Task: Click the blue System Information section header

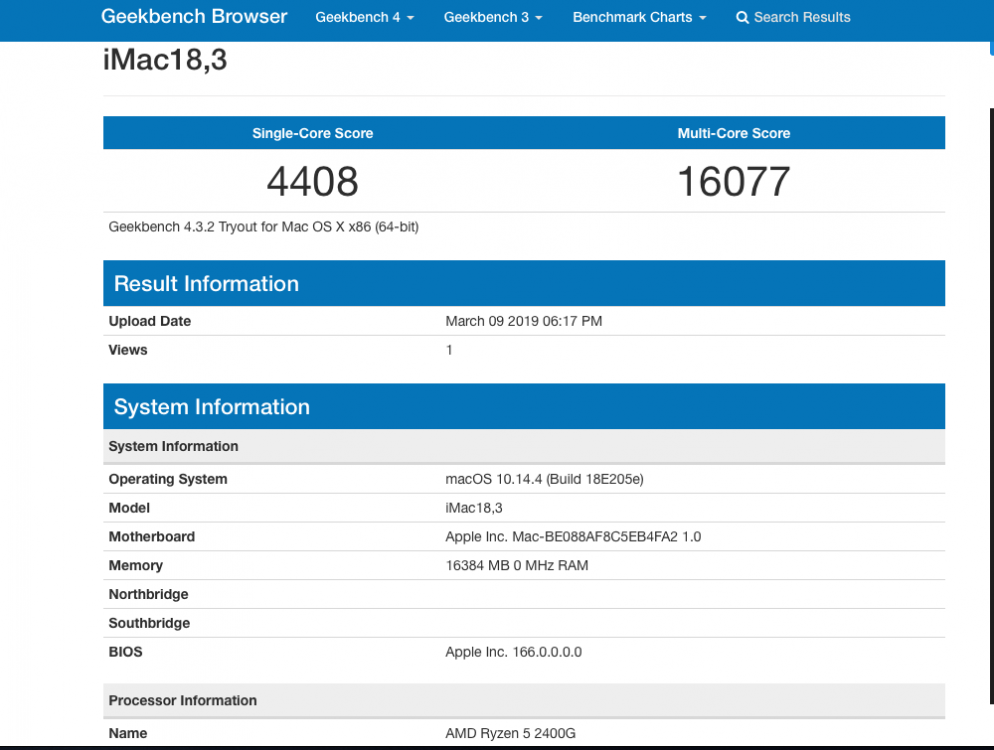Action: point(524,406)
